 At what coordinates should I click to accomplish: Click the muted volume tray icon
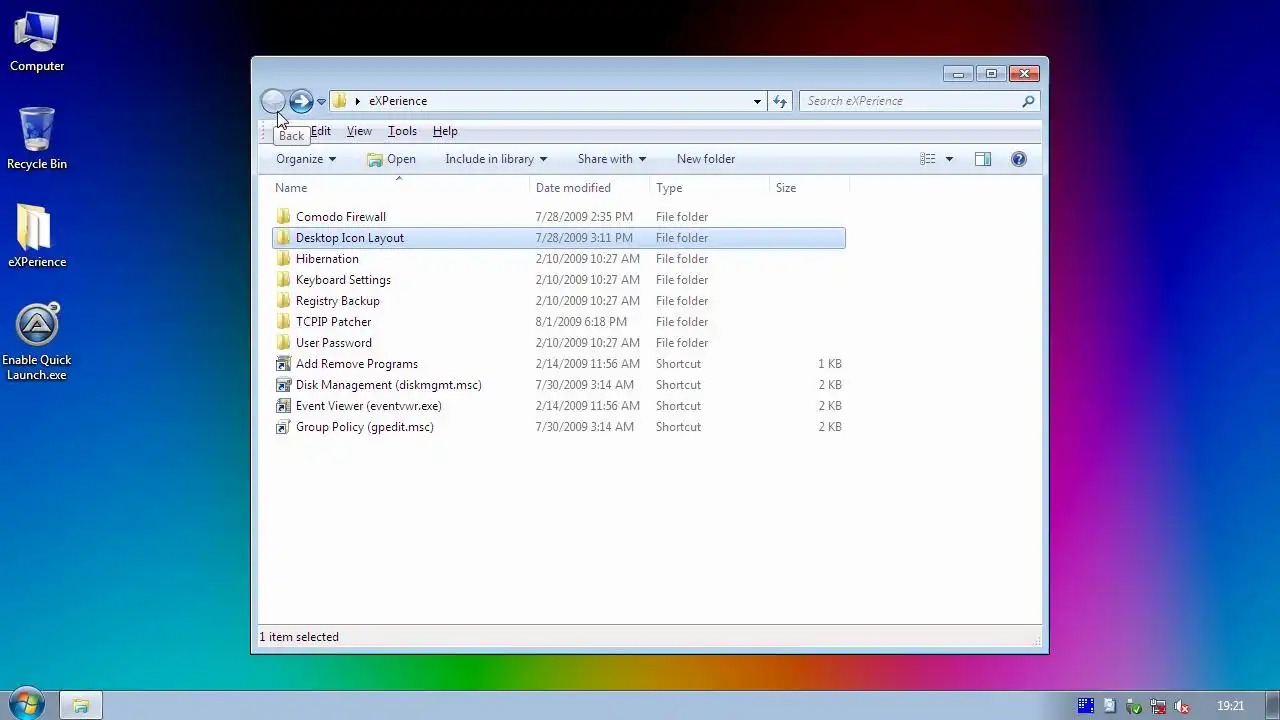(1182, 706)
